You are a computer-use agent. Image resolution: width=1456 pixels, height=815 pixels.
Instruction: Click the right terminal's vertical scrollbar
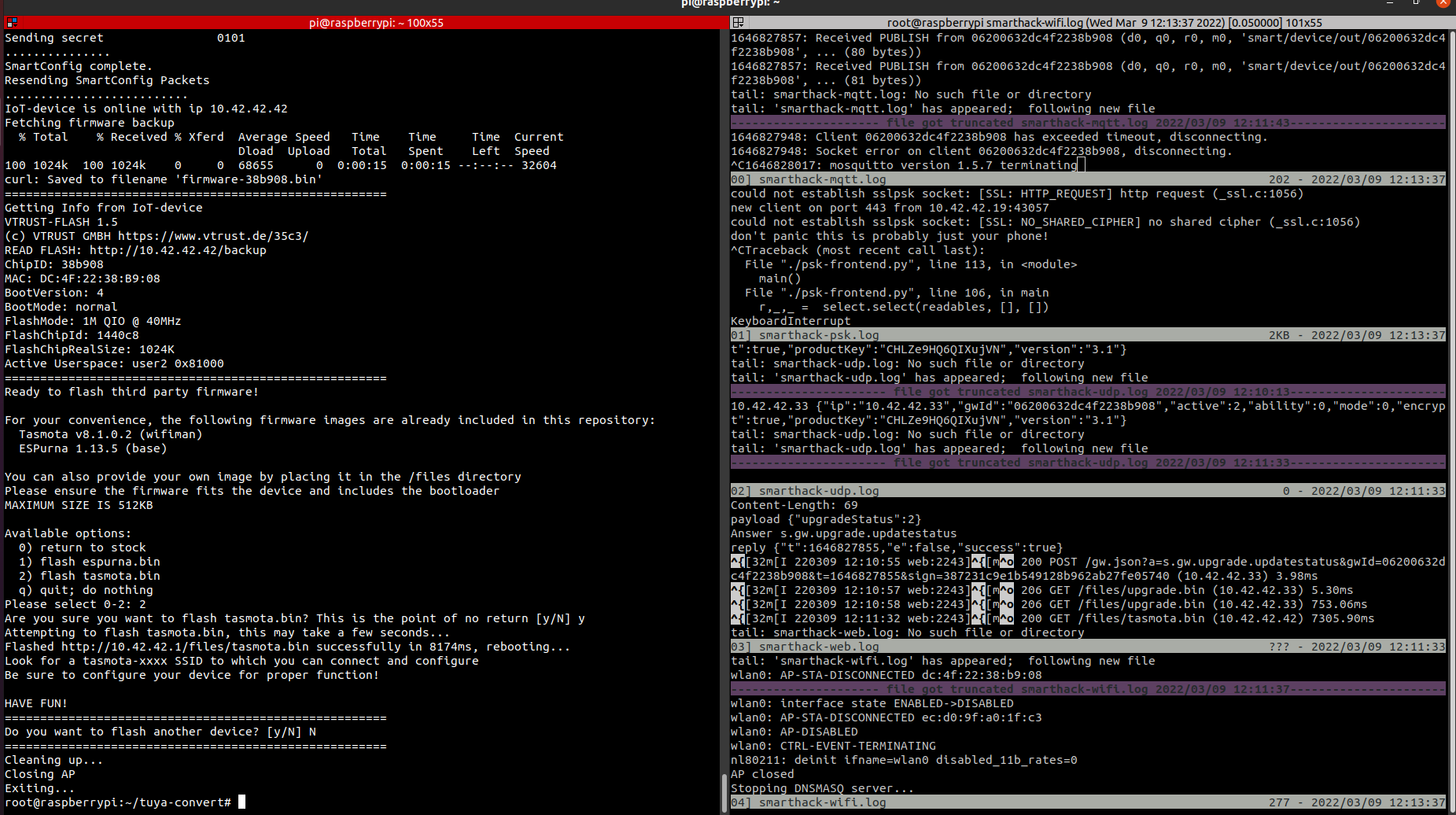pos(1451,393)
